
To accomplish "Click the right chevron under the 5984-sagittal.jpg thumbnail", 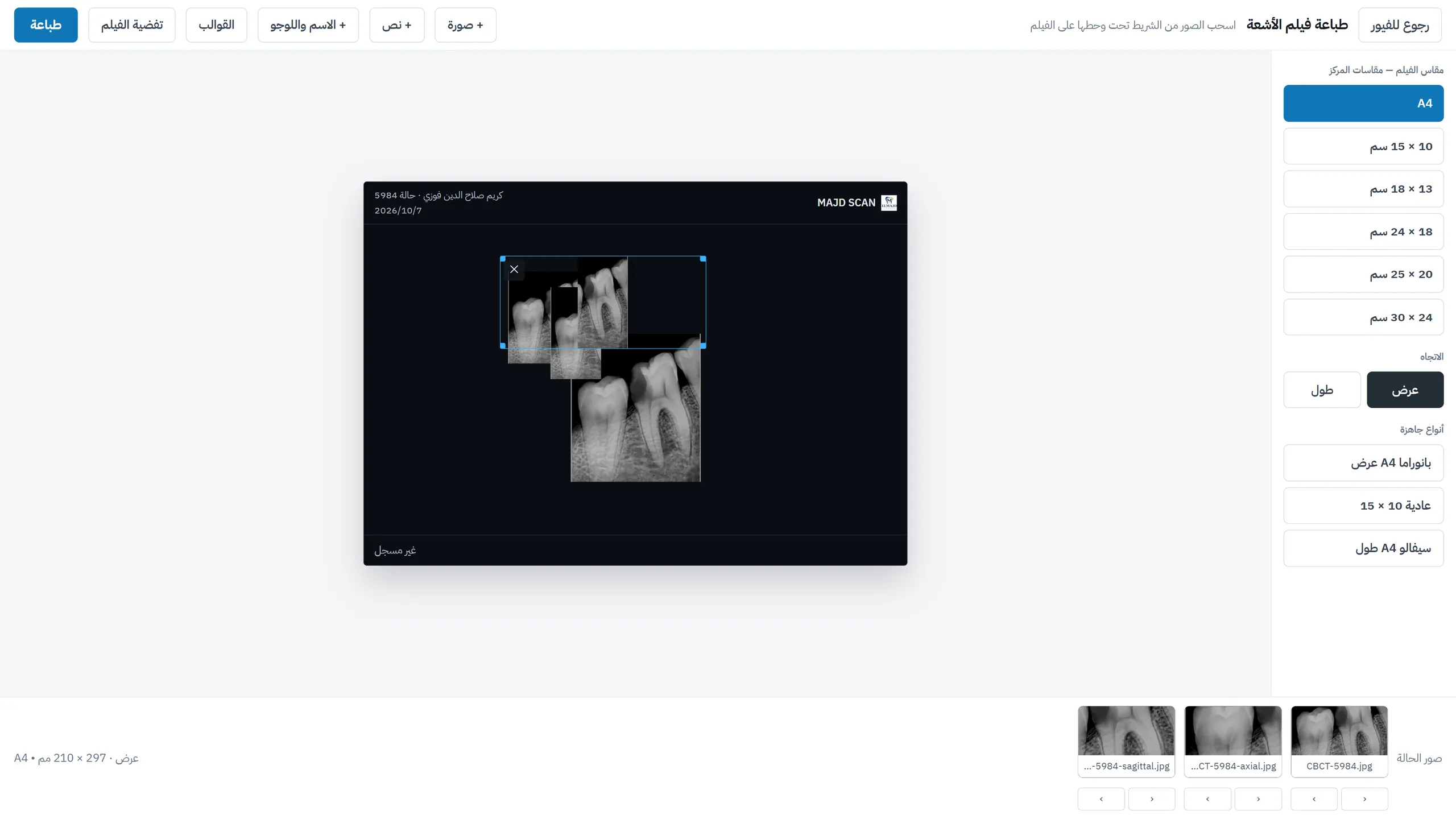I will 1152,799.
